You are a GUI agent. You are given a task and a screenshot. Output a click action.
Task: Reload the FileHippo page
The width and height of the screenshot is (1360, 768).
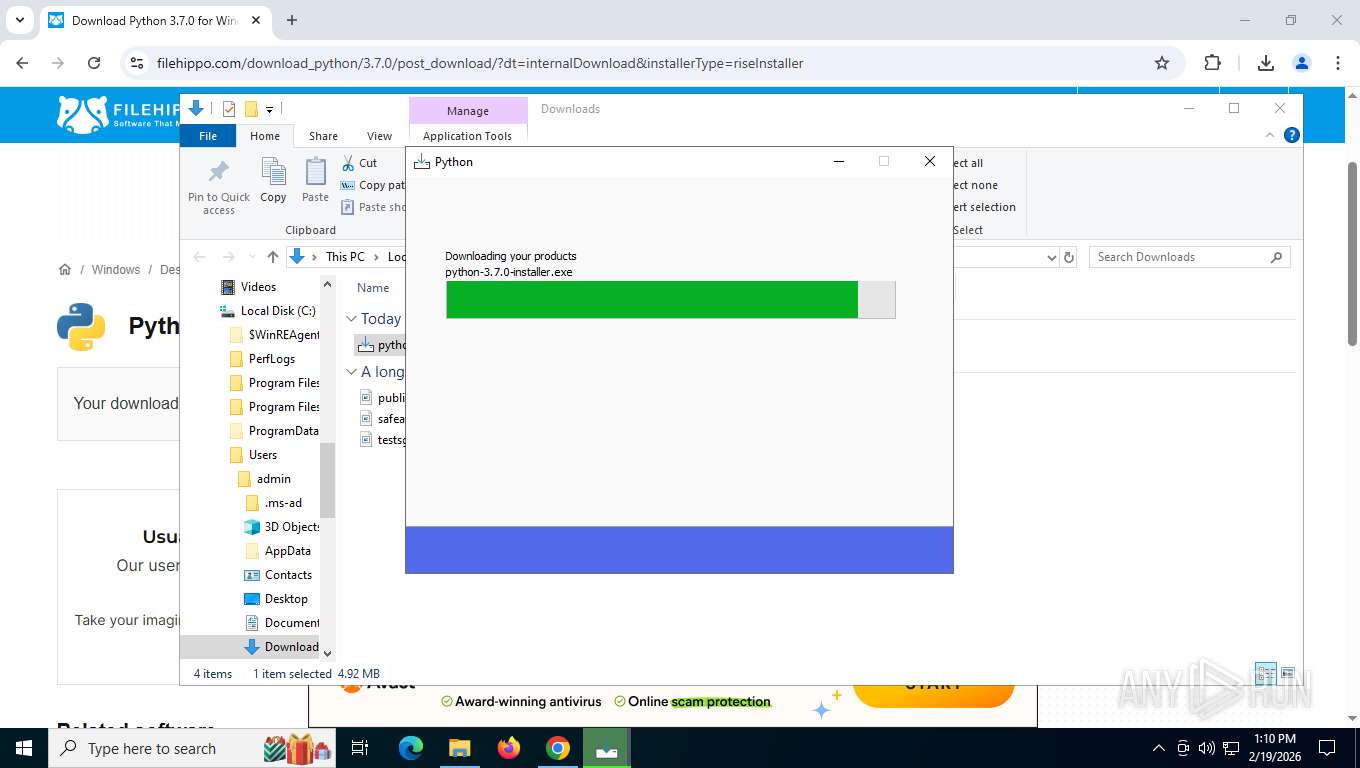coord(94,63)
